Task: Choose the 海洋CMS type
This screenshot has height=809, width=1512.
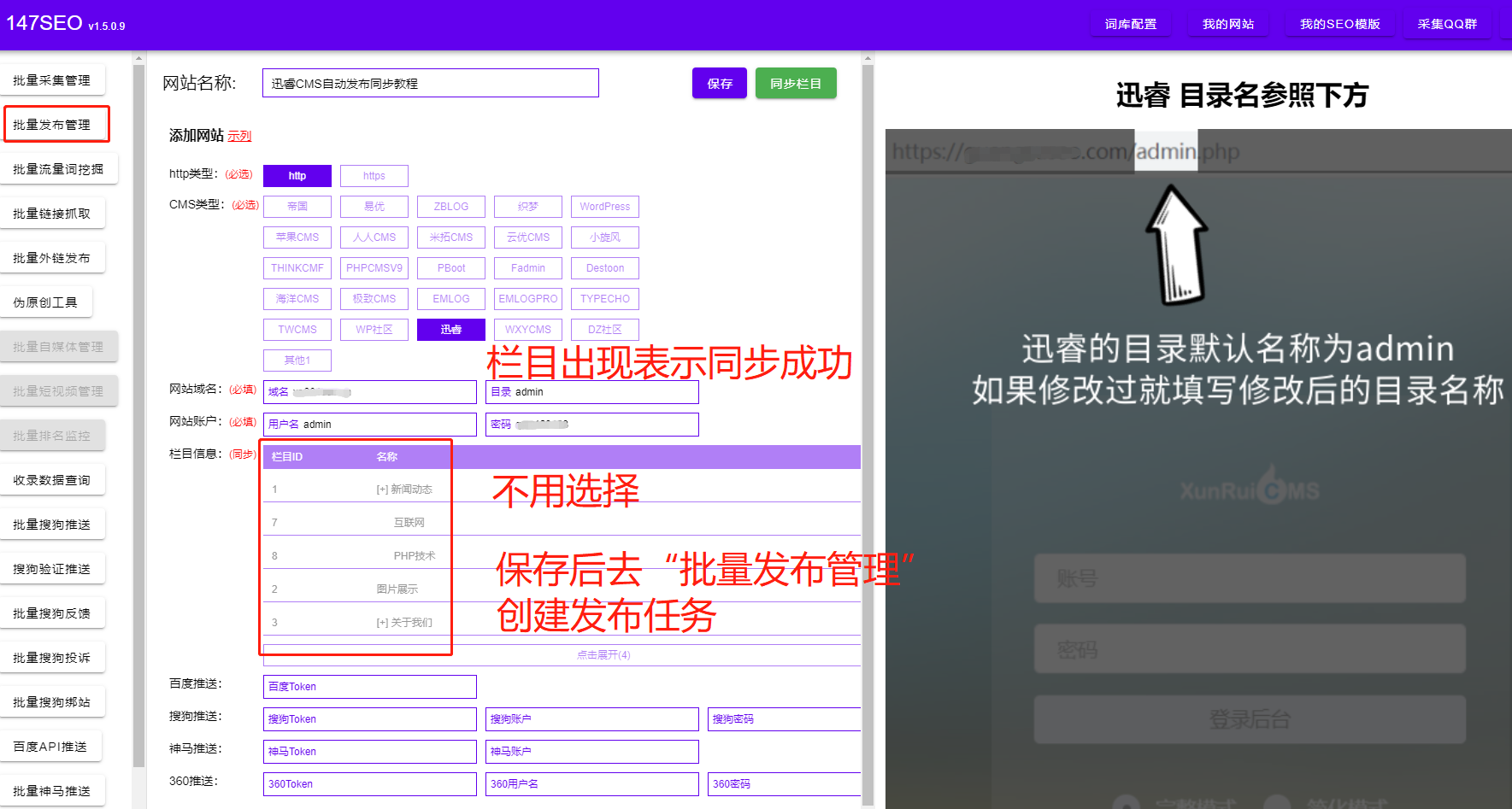Action: point(297,299)
